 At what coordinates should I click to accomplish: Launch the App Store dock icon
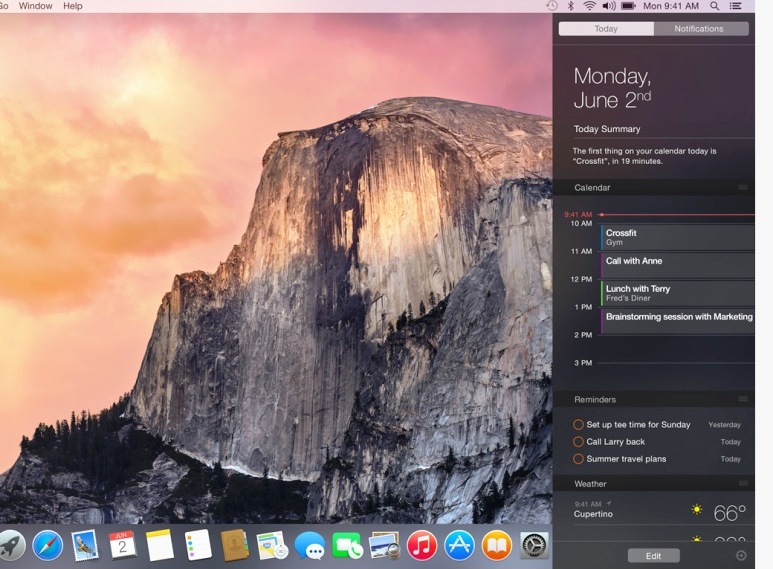(x=459, y=545)
